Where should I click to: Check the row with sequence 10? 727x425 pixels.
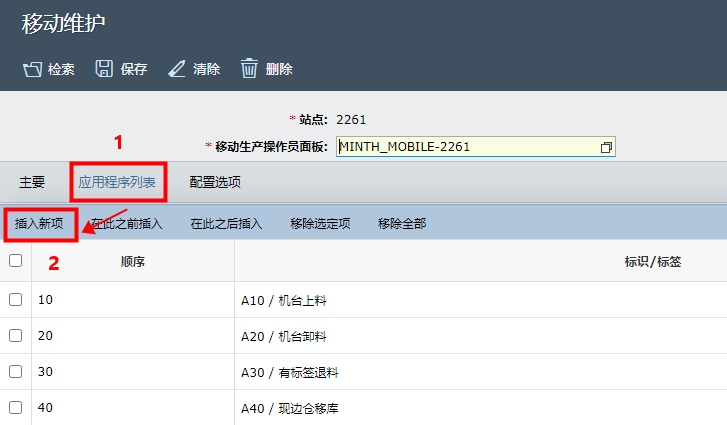(15, 299)
